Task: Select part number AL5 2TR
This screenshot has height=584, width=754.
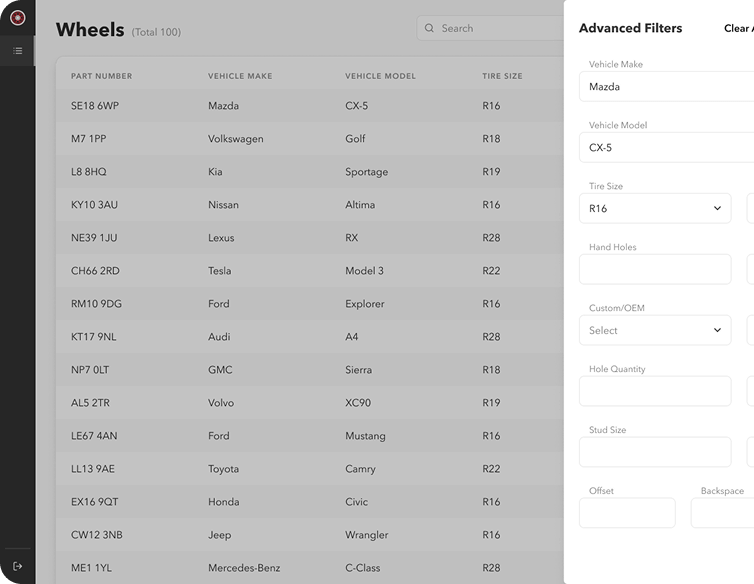Action: pyautogui.click(x=90, y=403)
